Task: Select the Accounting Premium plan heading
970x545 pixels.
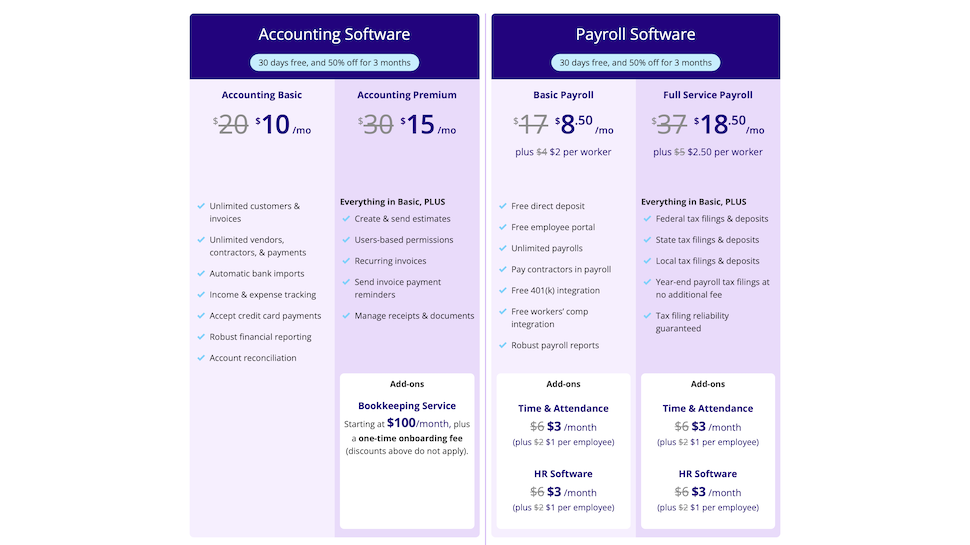Action: 407,95
